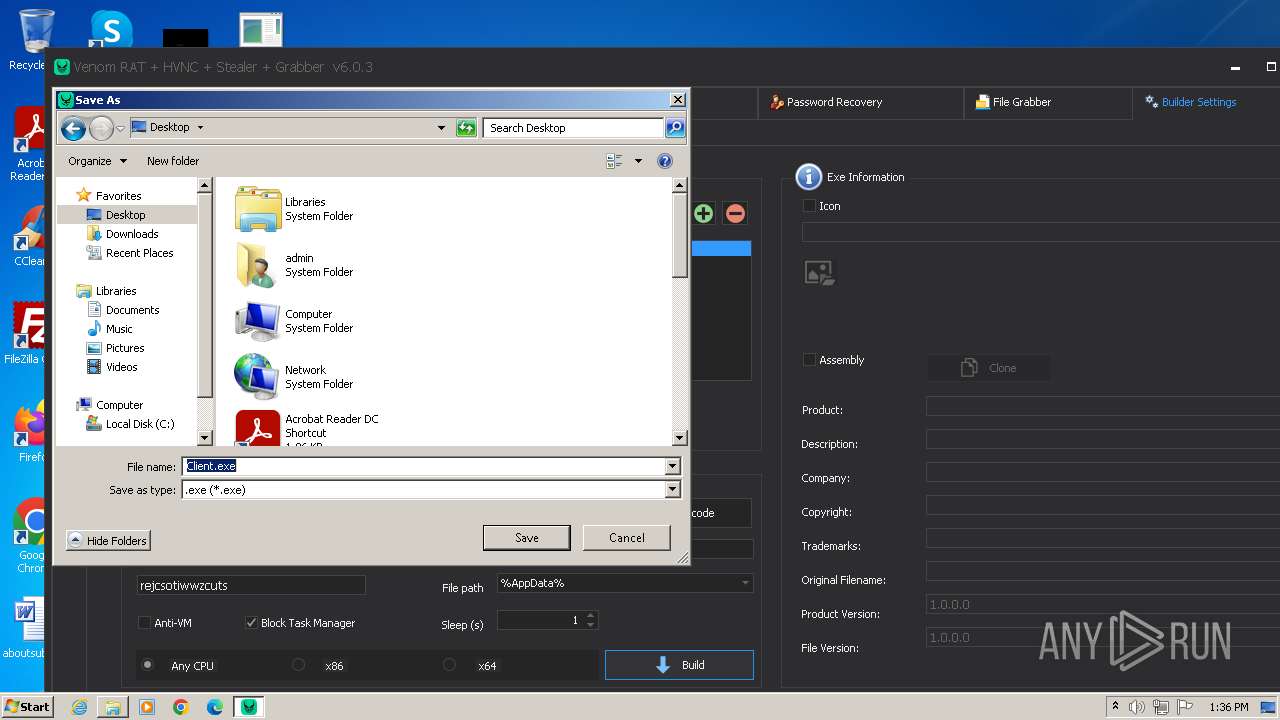The width and height of the screenshot is (1280, 720).
Task: Click the Clone button
Action: tap(989, 368)
